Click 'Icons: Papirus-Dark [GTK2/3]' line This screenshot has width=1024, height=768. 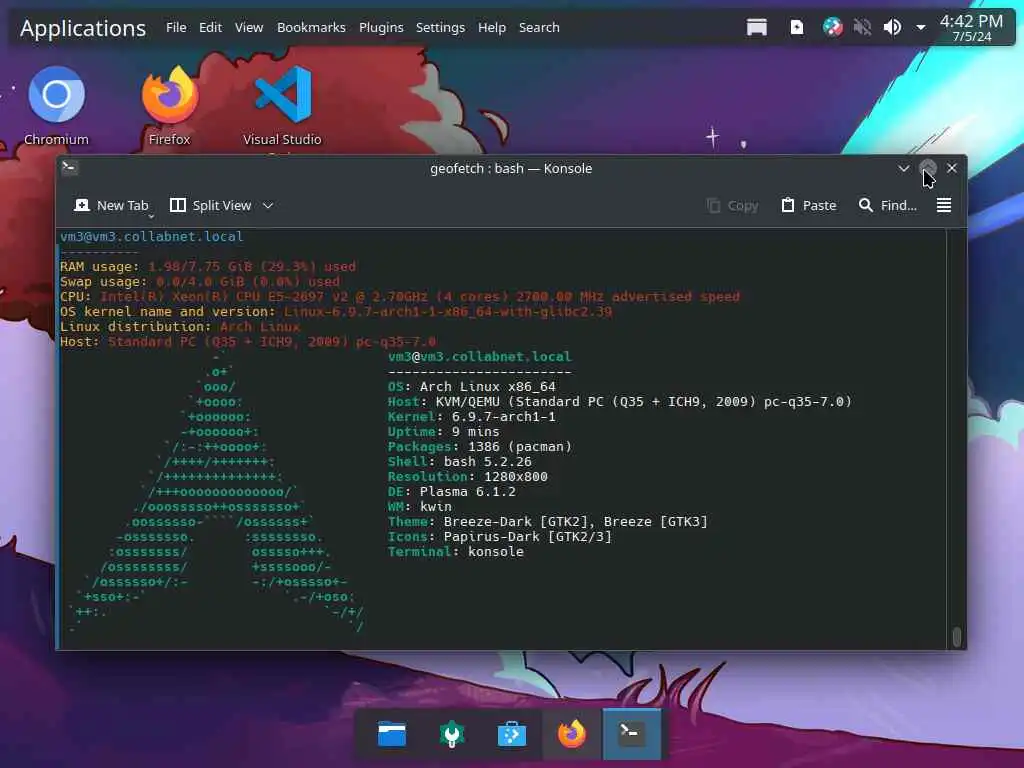pyautogui.click(x=500, y=537)
